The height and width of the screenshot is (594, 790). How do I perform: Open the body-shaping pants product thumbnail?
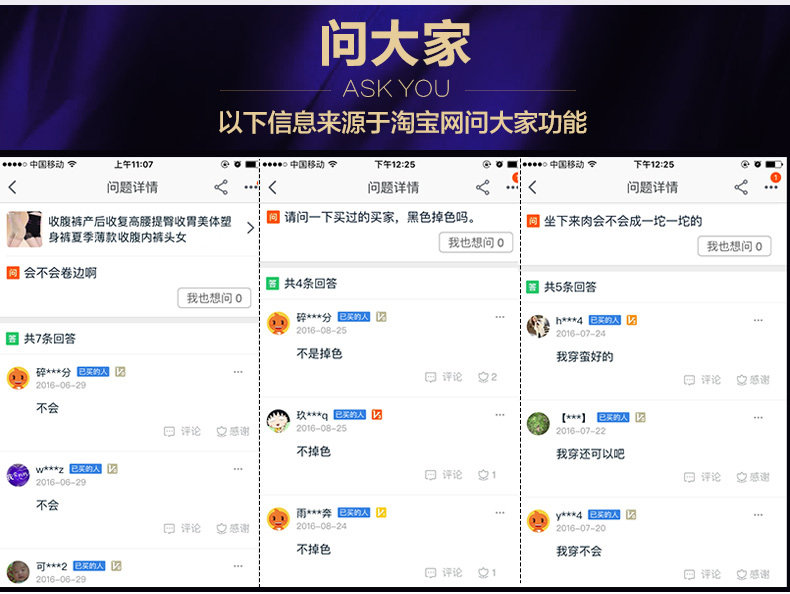(25, 229)
